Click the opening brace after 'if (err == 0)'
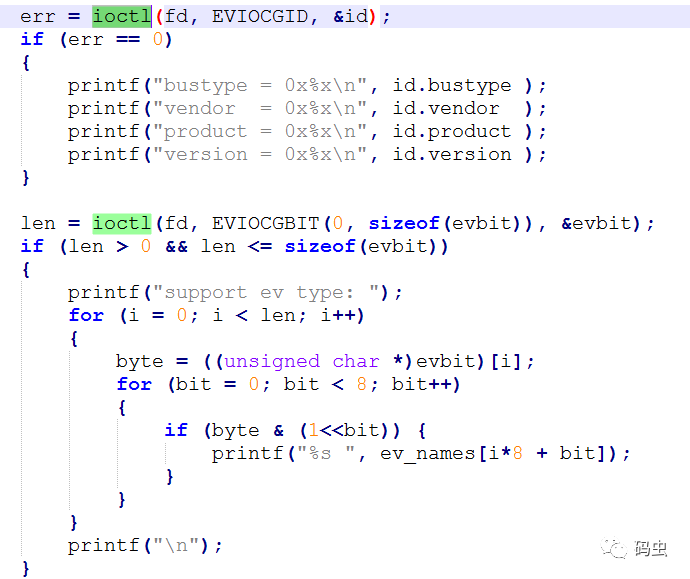The width and height of the screenshot is (690, 579). 26,62
